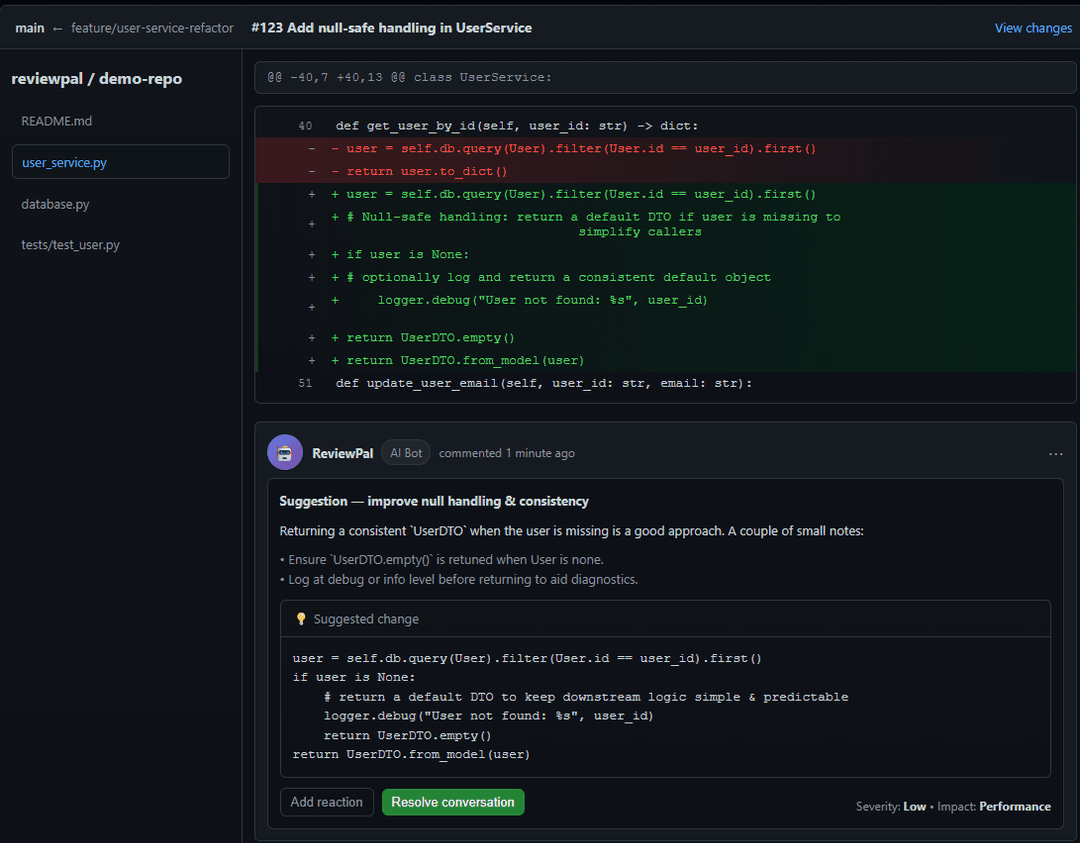
Task: Click the reviewpal / demo-repo repository name
Action: pos(96,78)
